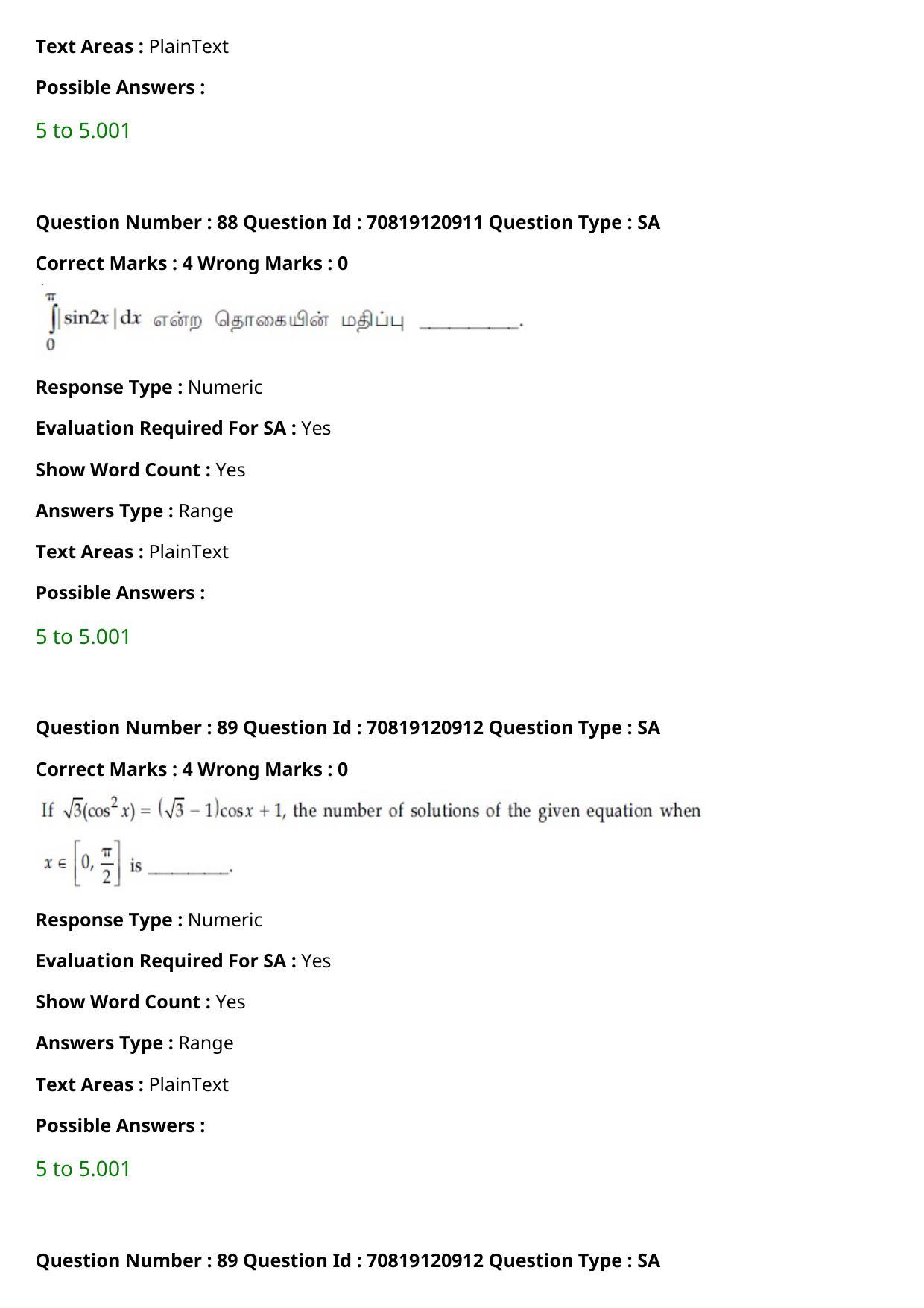924x1308 pixels.
Task: Click 'Correct Marks : 4 Wrong Marks : 0' for question 88
Action: 192,263
